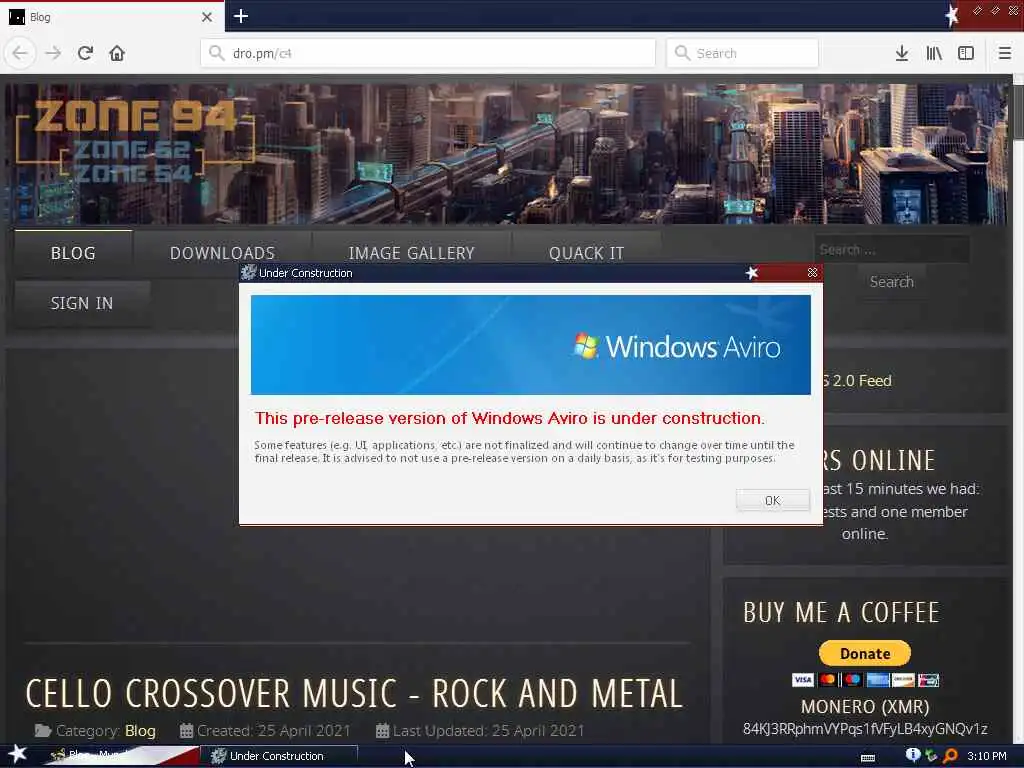Open a new browser tab
Image resolution: width=1024 pixels, height=768 pixels.
point(241,16)
